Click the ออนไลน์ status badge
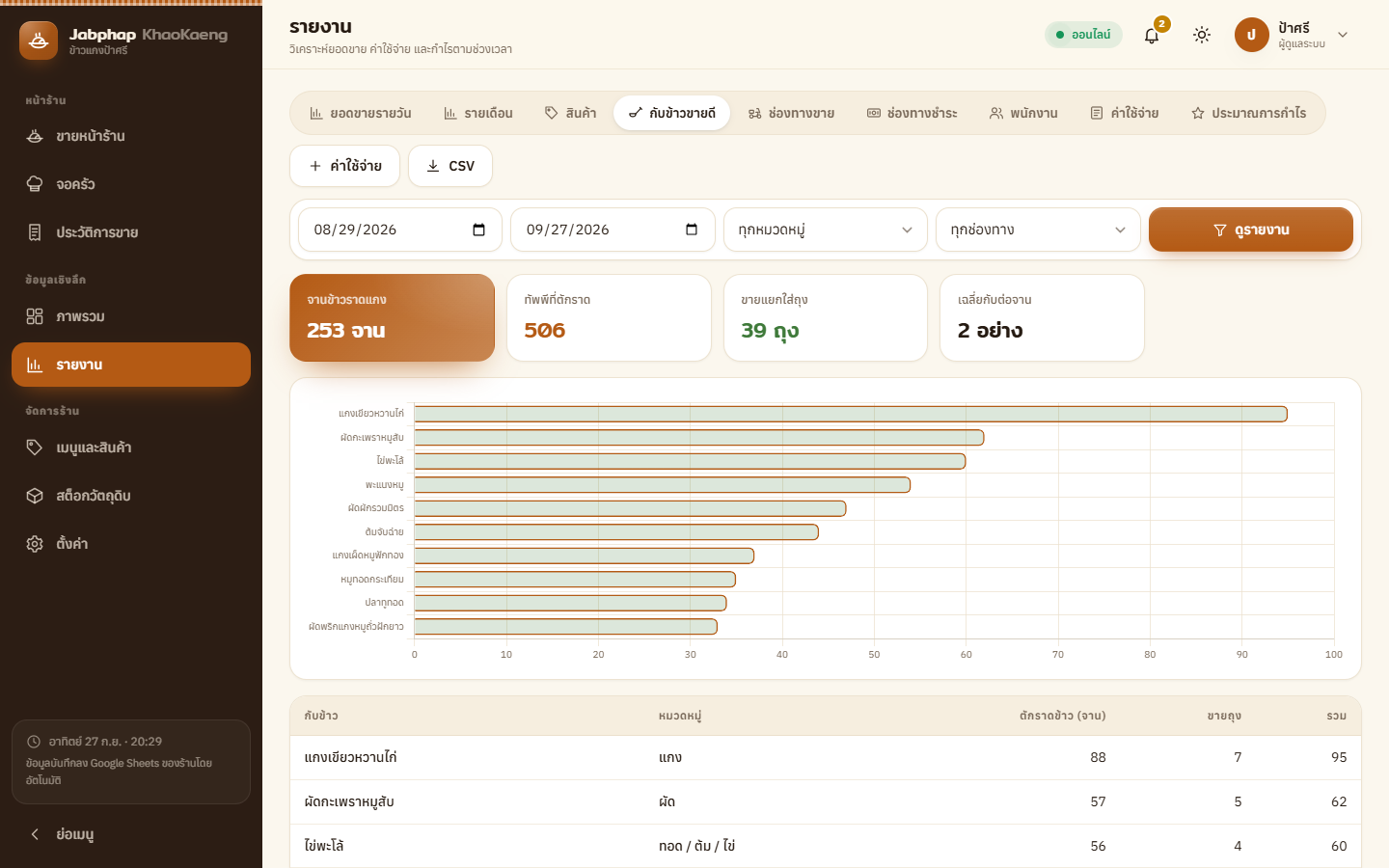Viewport: 1389px width, 868px height. click(1083, 35)
